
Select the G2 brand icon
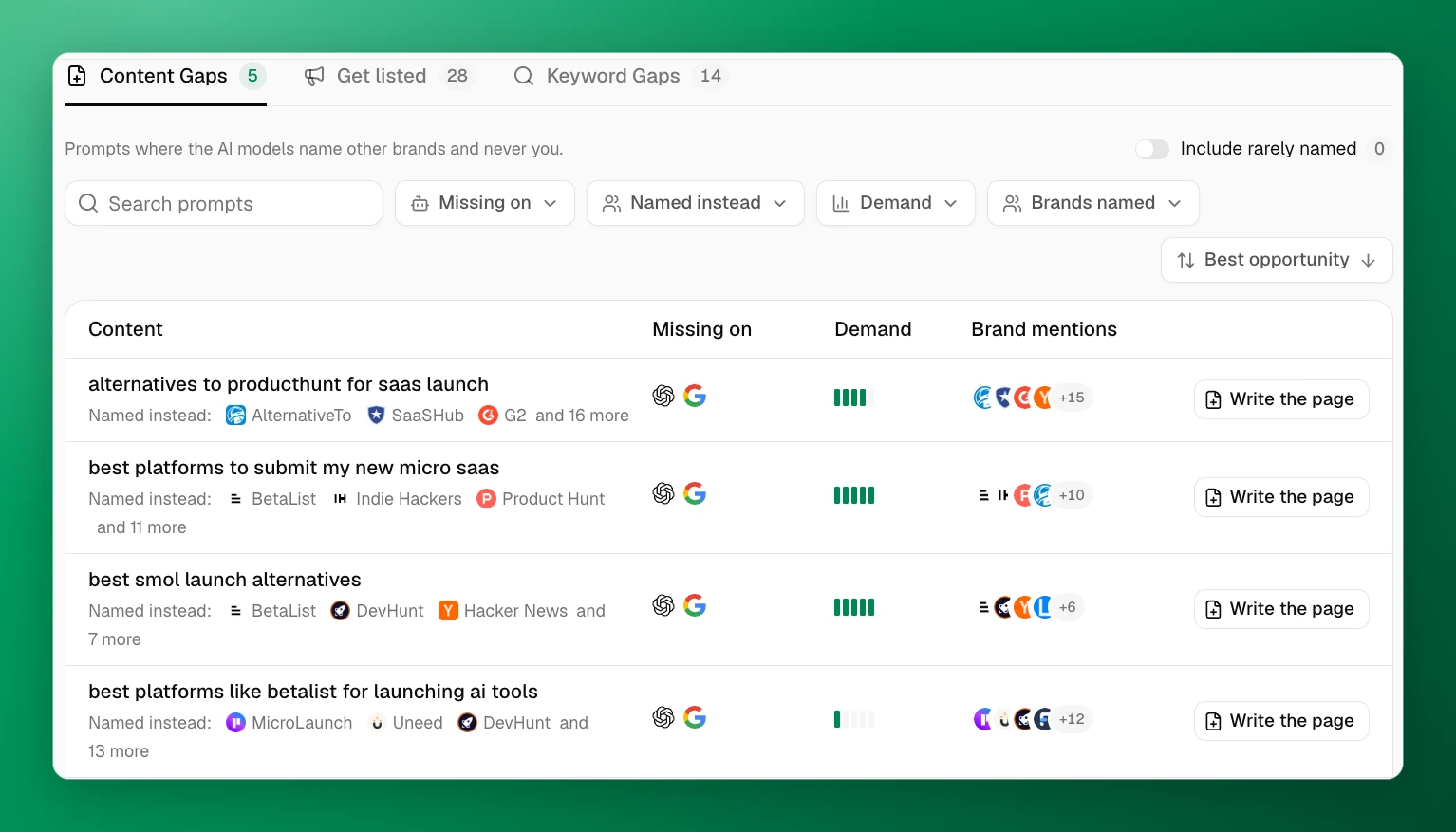click(488, 416)
